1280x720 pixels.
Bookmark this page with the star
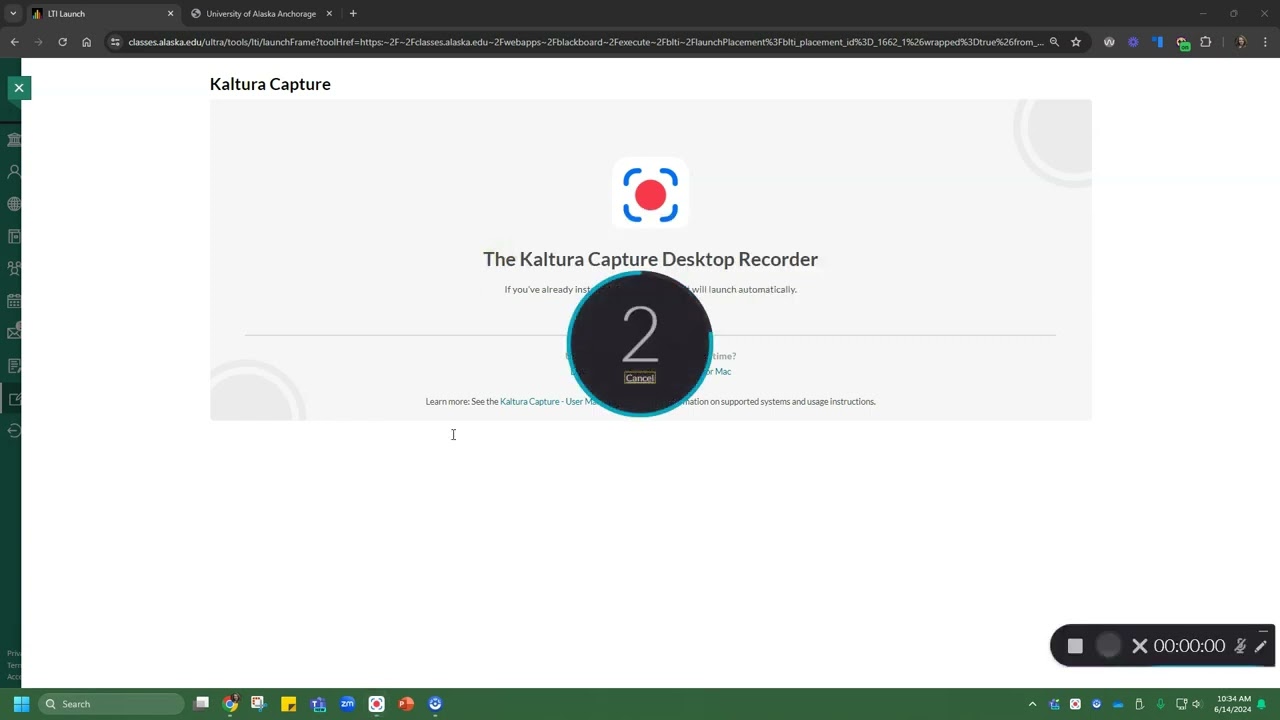(x=1076, y=42)
